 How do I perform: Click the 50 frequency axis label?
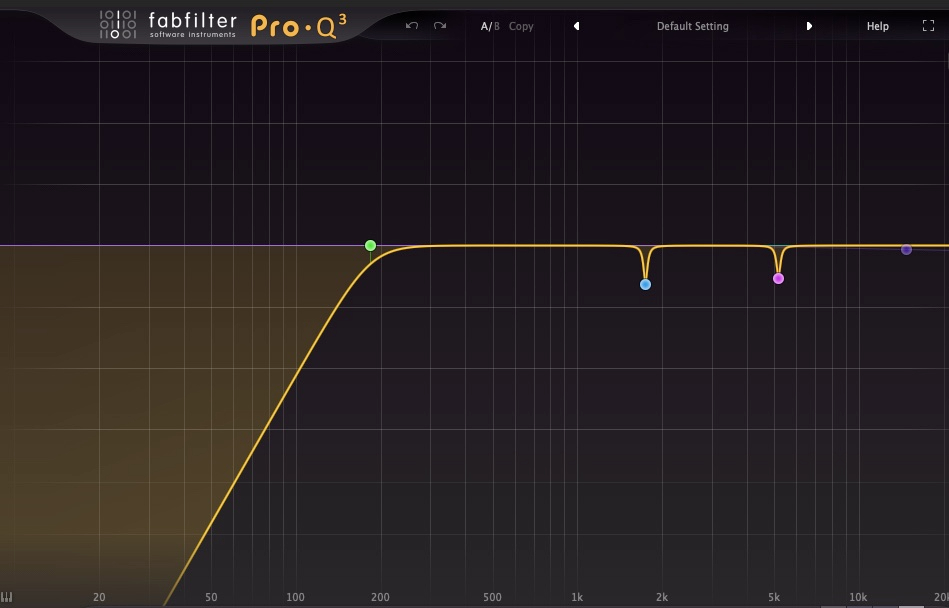(211, 597)
